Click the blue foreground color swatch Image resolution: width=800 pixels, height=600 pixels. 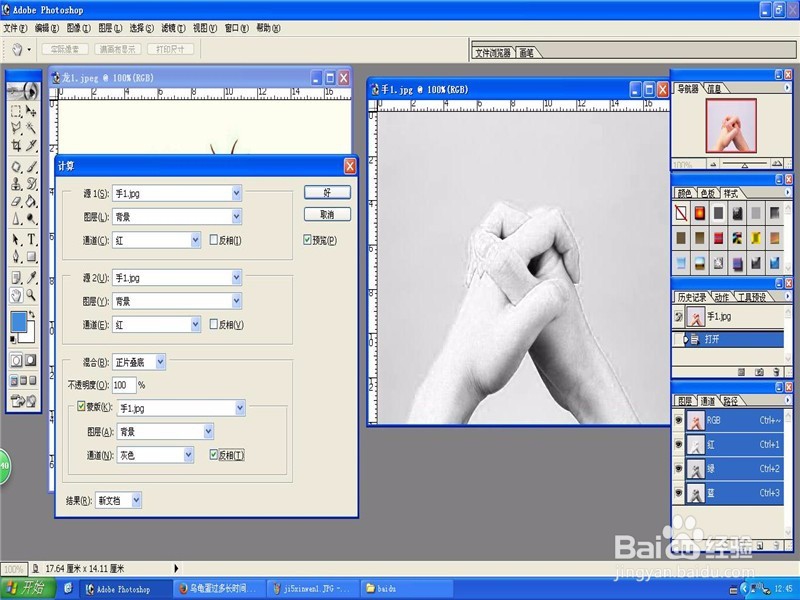(x=19, y=321)
